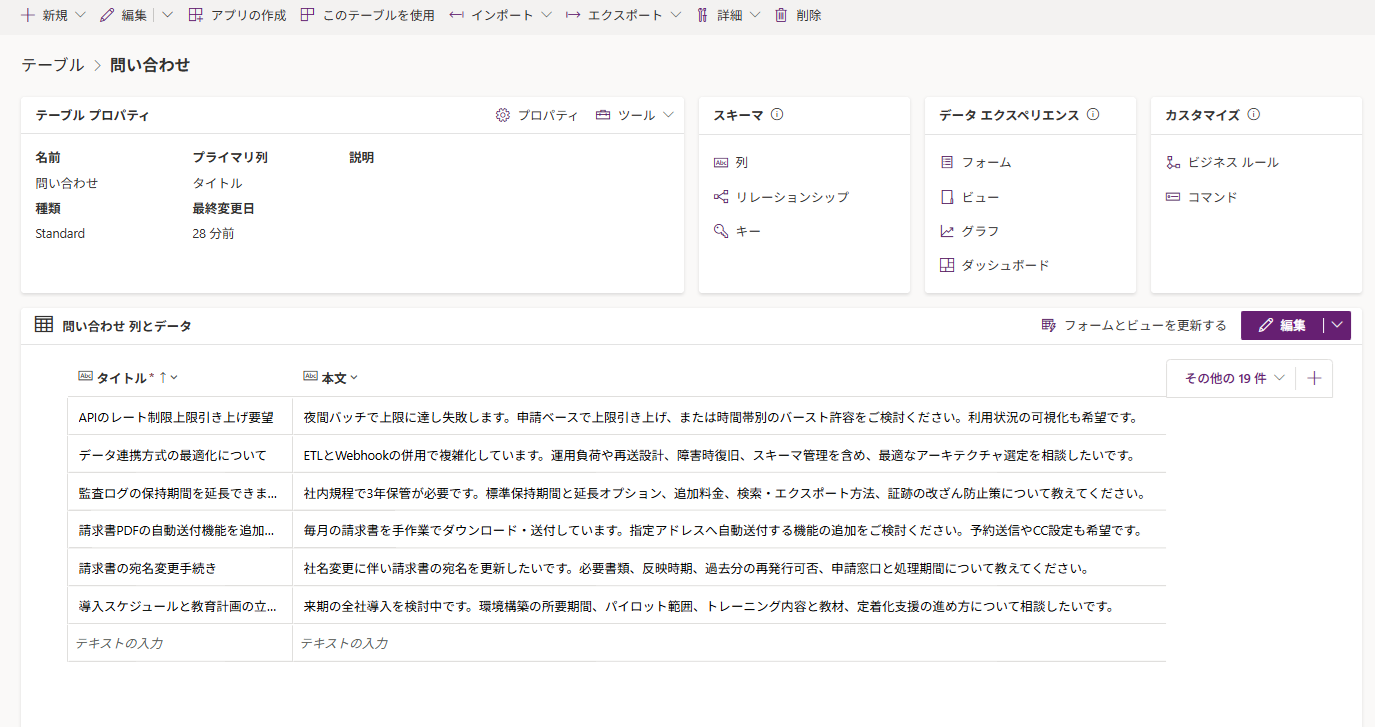The height and width of the screenshot is (727, 1375).
Task: Open Relationships in Schema card
Action: (791, 197)
